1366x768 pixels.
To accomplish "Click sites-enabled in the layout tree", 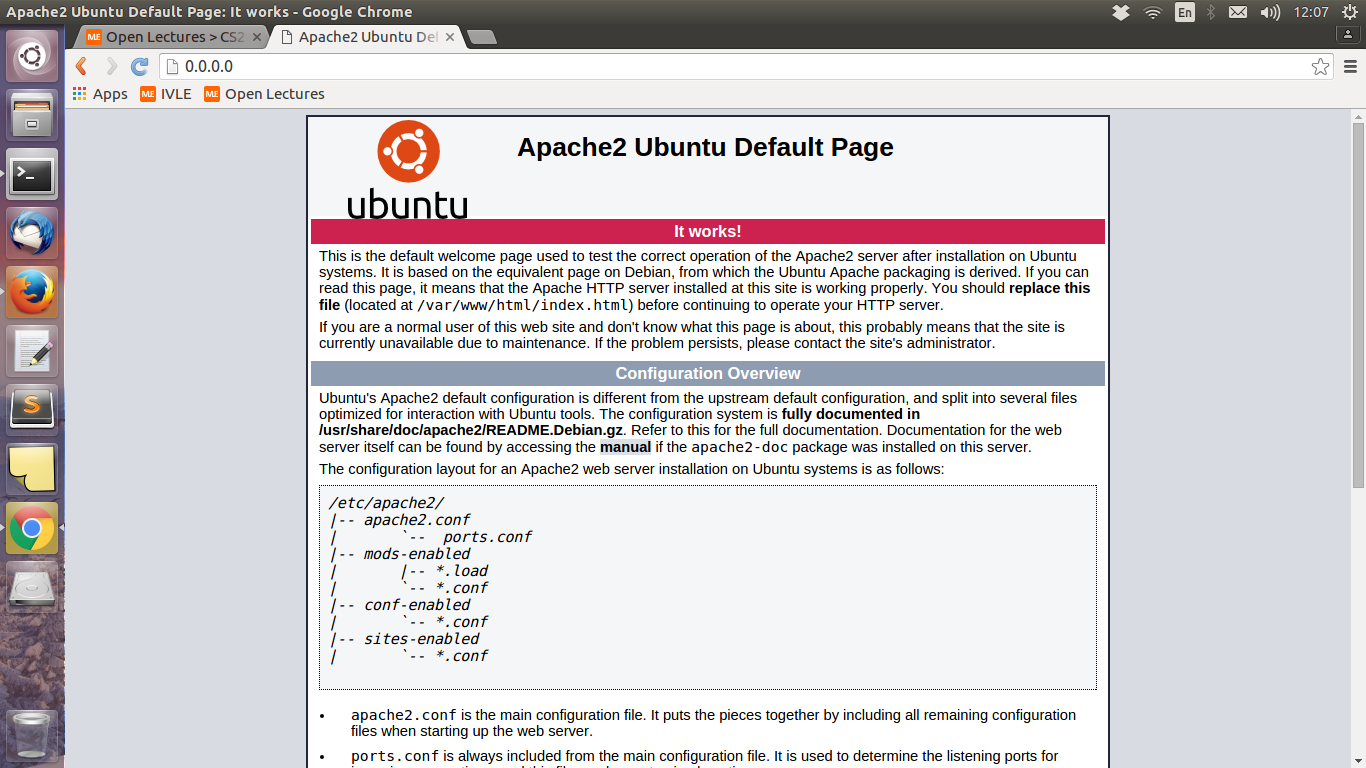I will click(422, 639).
